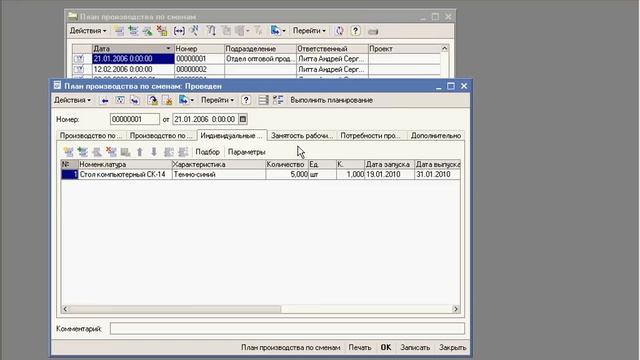640x360 pixels.
Task: Open help with the question mark in document window
Action: click(246, 100)
